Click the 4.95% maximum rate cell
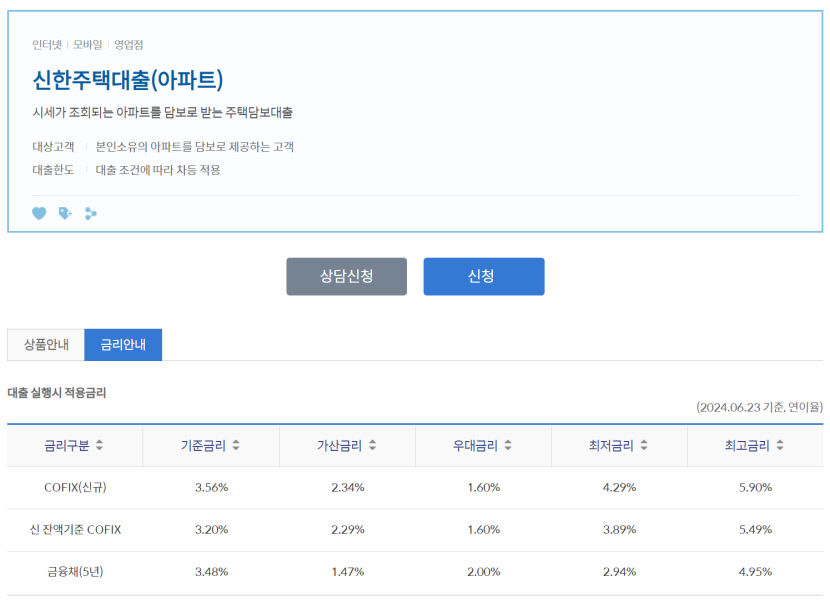 [755, 572]
